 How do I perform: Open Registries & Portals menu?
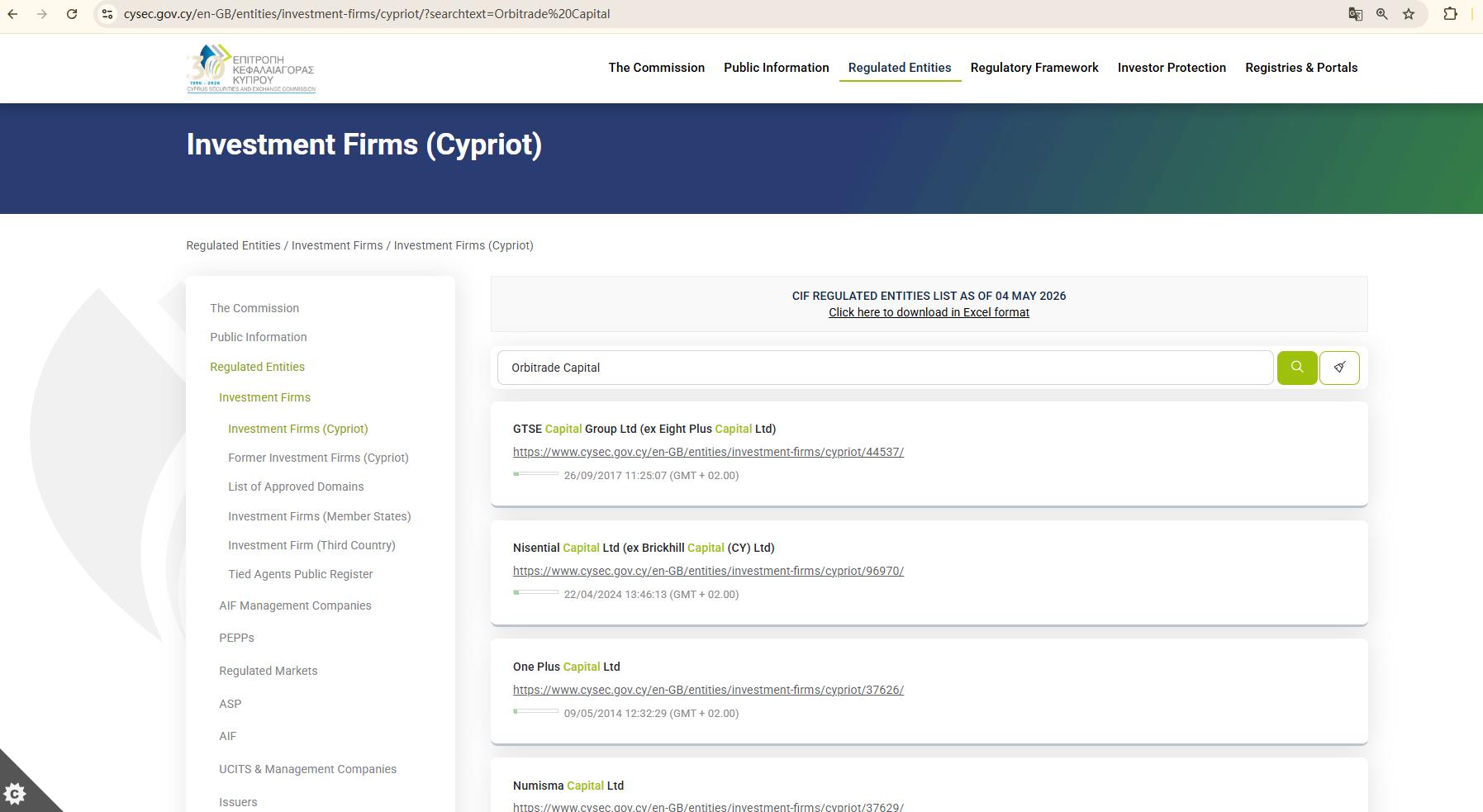click(1301, 68)
